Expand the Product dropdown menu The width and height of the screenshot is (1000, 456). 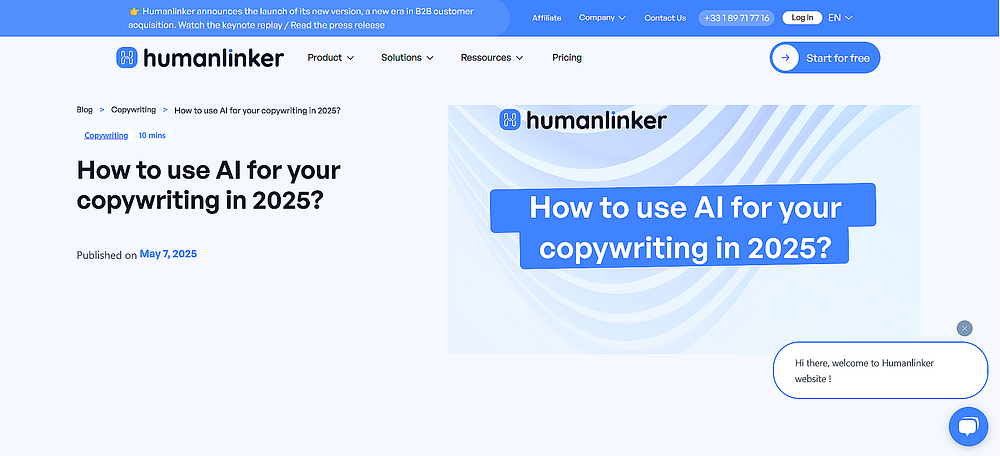pyautogui.click(x=330, y=57)
